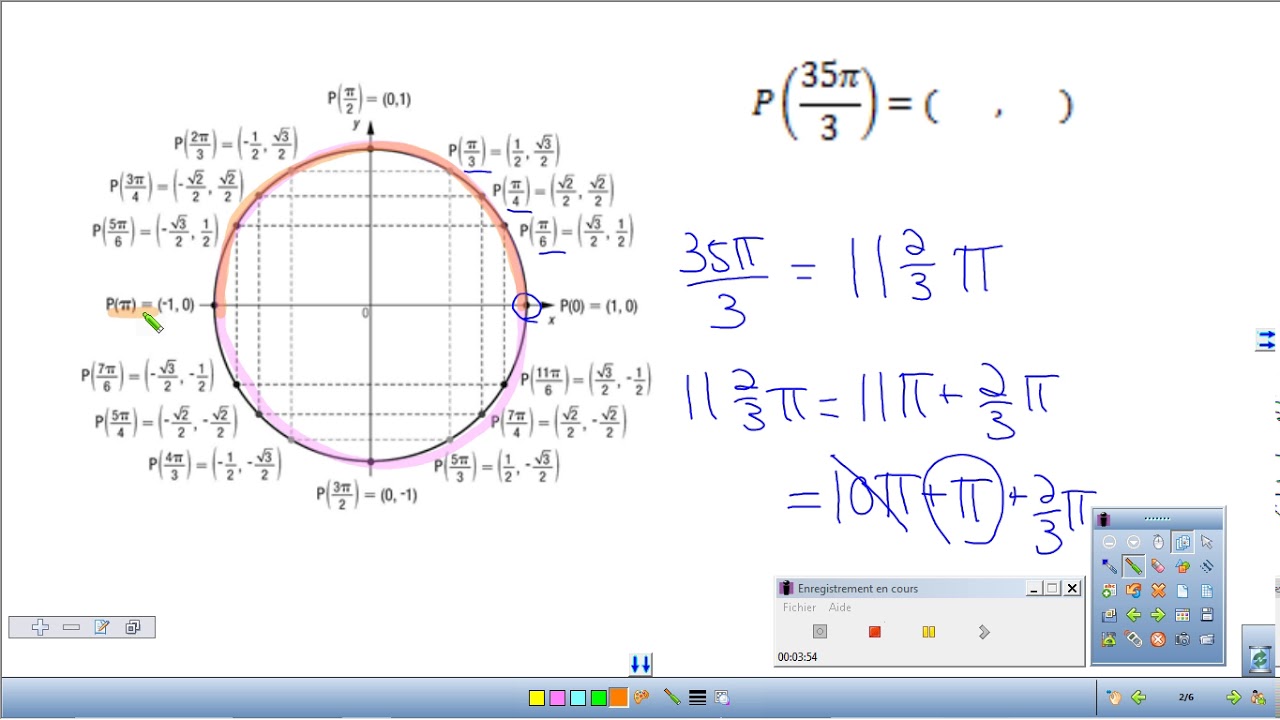Open the flipchart recycle bin icon
Image resolution: width=1280 pixels, height=720 pixels.
[x=1259, y=658]
